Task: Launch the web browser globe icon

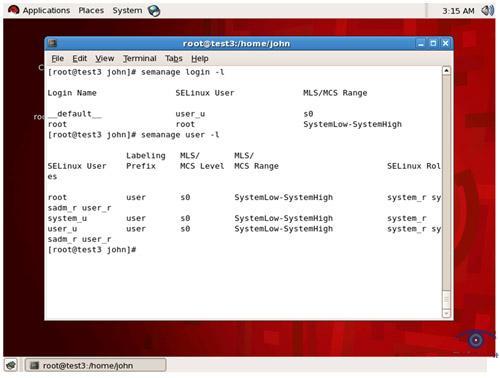Action: point(154,11)
